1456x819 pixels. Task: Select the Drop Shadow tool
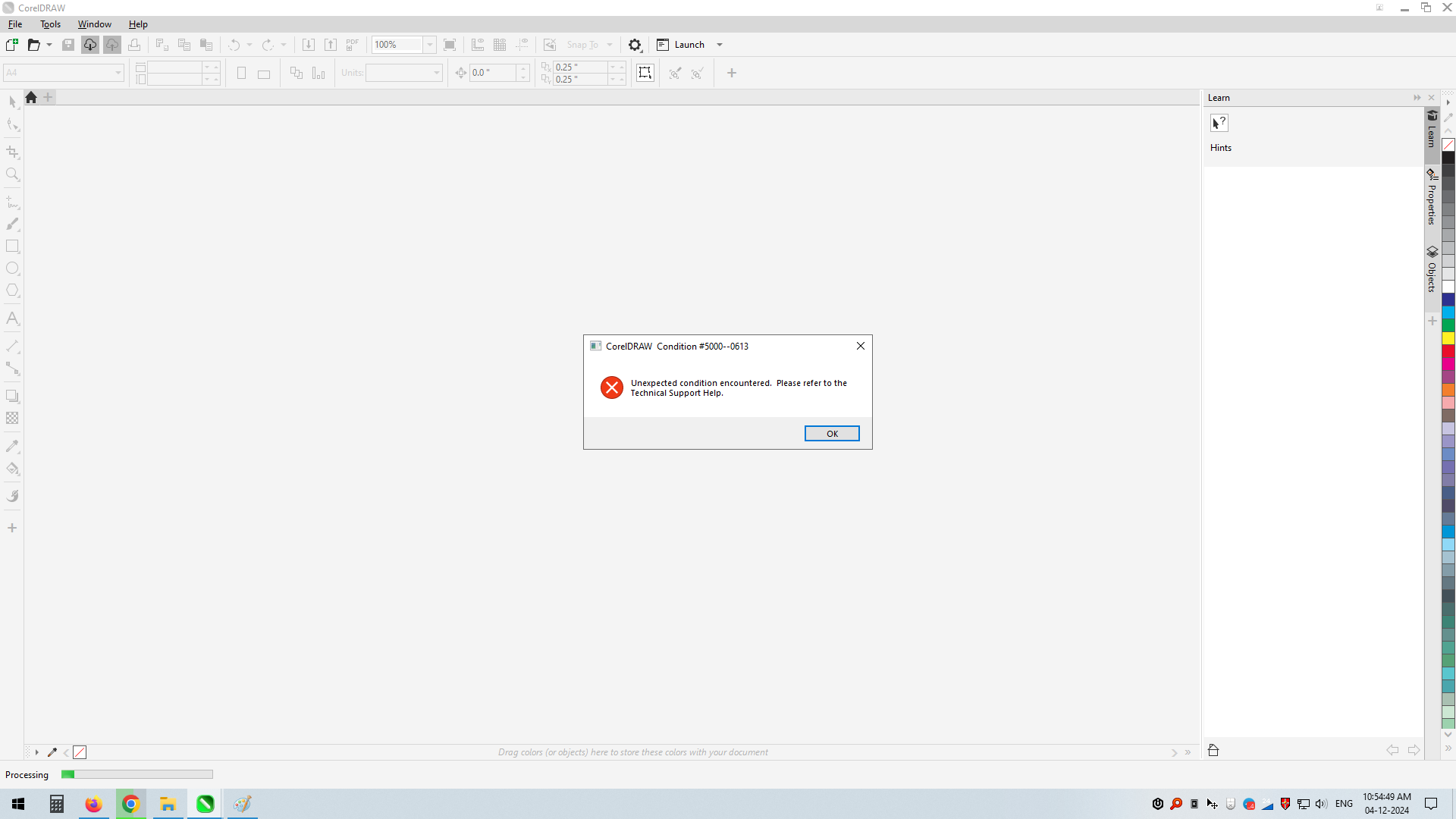click(x=12, y=396)
